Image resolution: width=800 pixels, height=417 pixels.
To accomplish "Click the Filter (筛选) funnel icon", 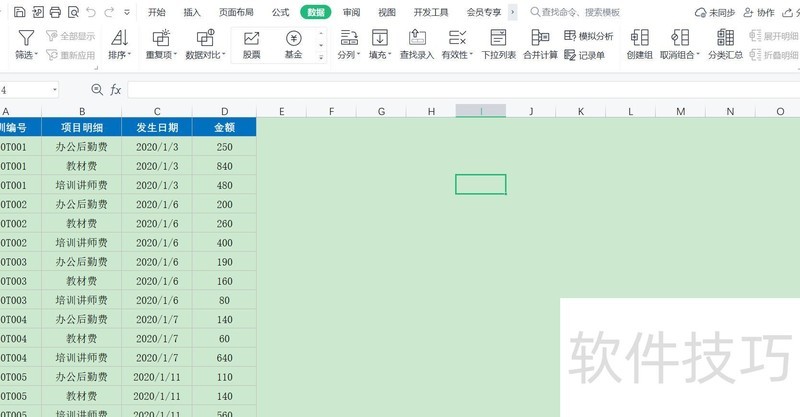I will (25, 38).
